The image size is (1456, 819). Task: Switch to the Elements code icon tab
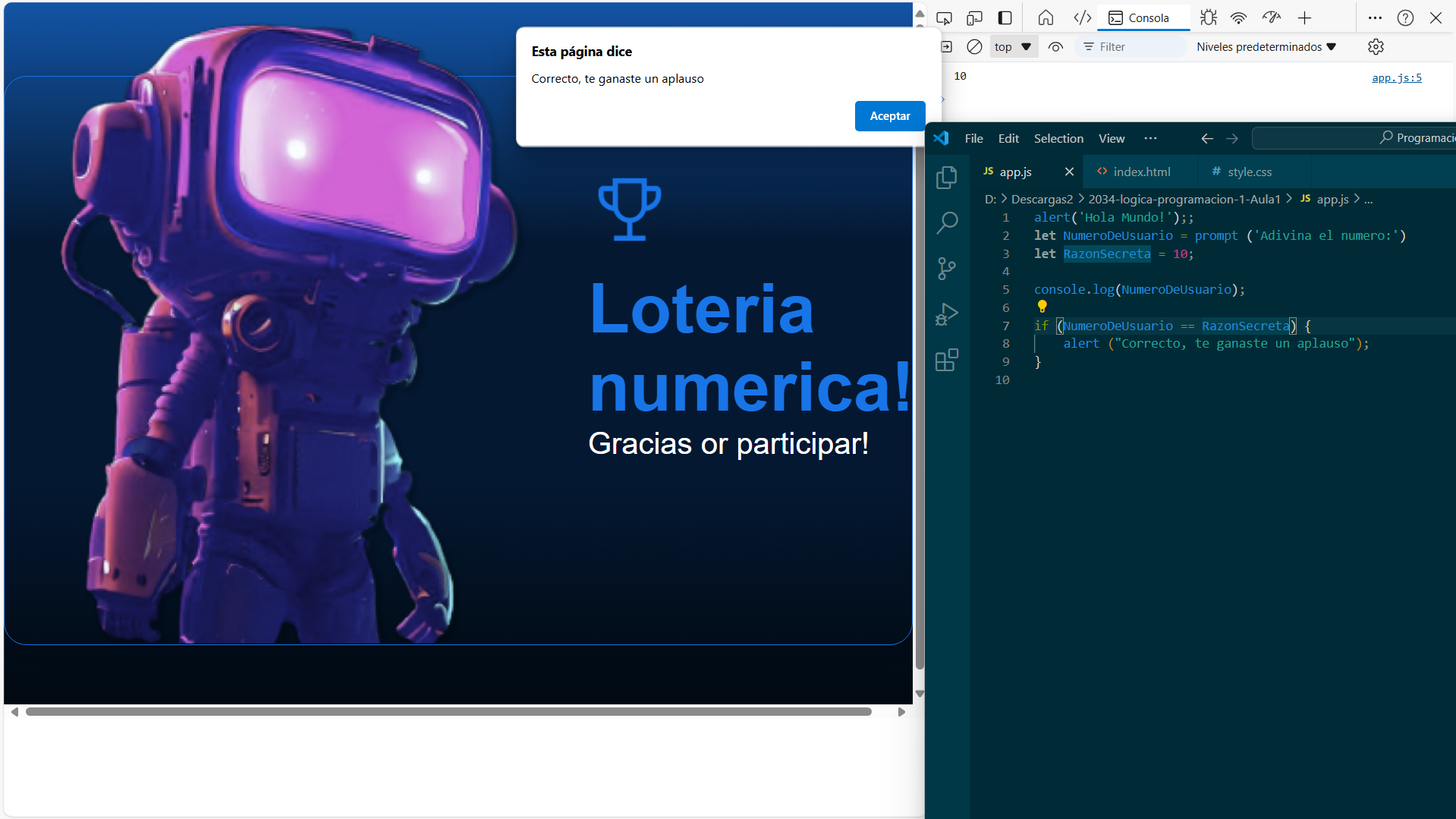pos(1083,18)
